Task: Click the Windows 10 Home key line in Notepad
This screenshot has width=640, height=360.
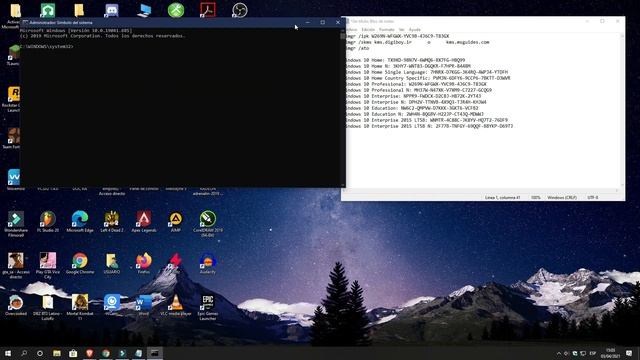Action: 405,60
